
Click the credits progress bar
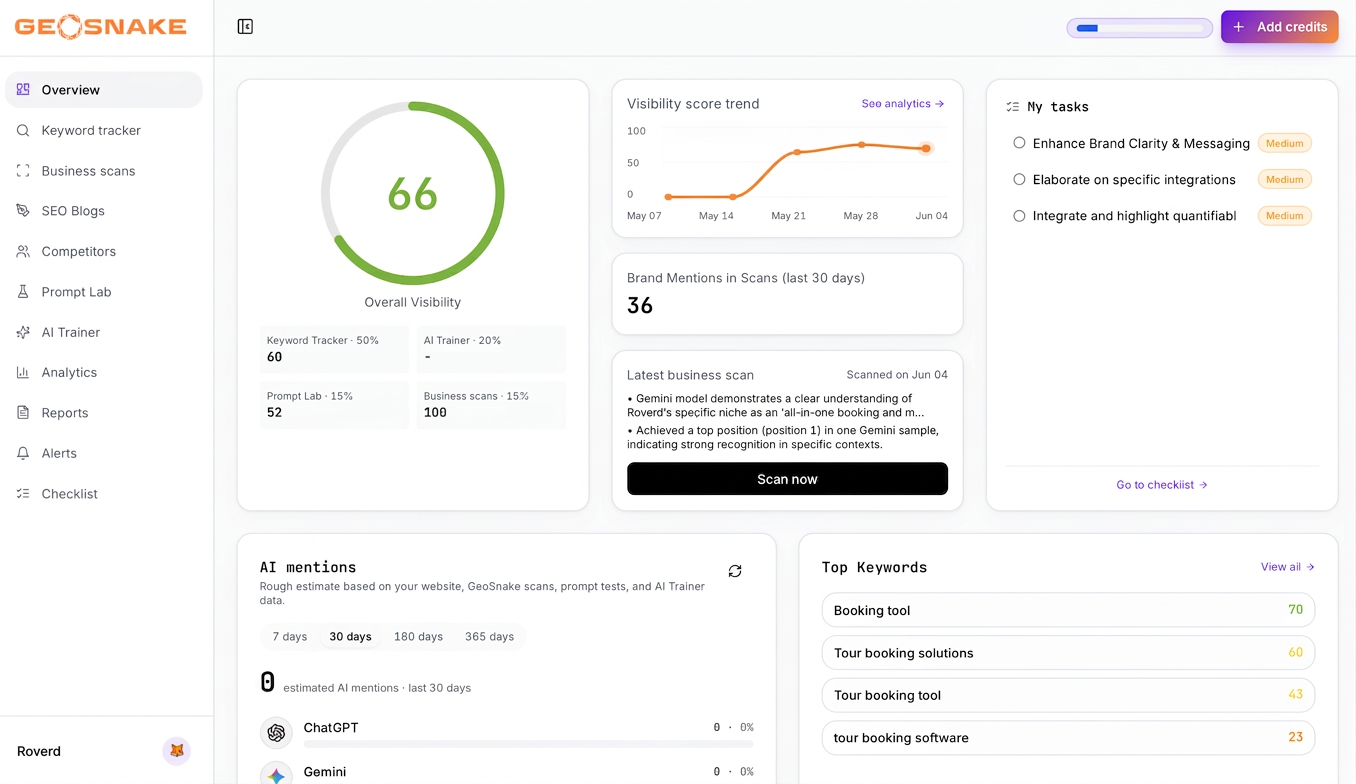(x=1140, y=28)
